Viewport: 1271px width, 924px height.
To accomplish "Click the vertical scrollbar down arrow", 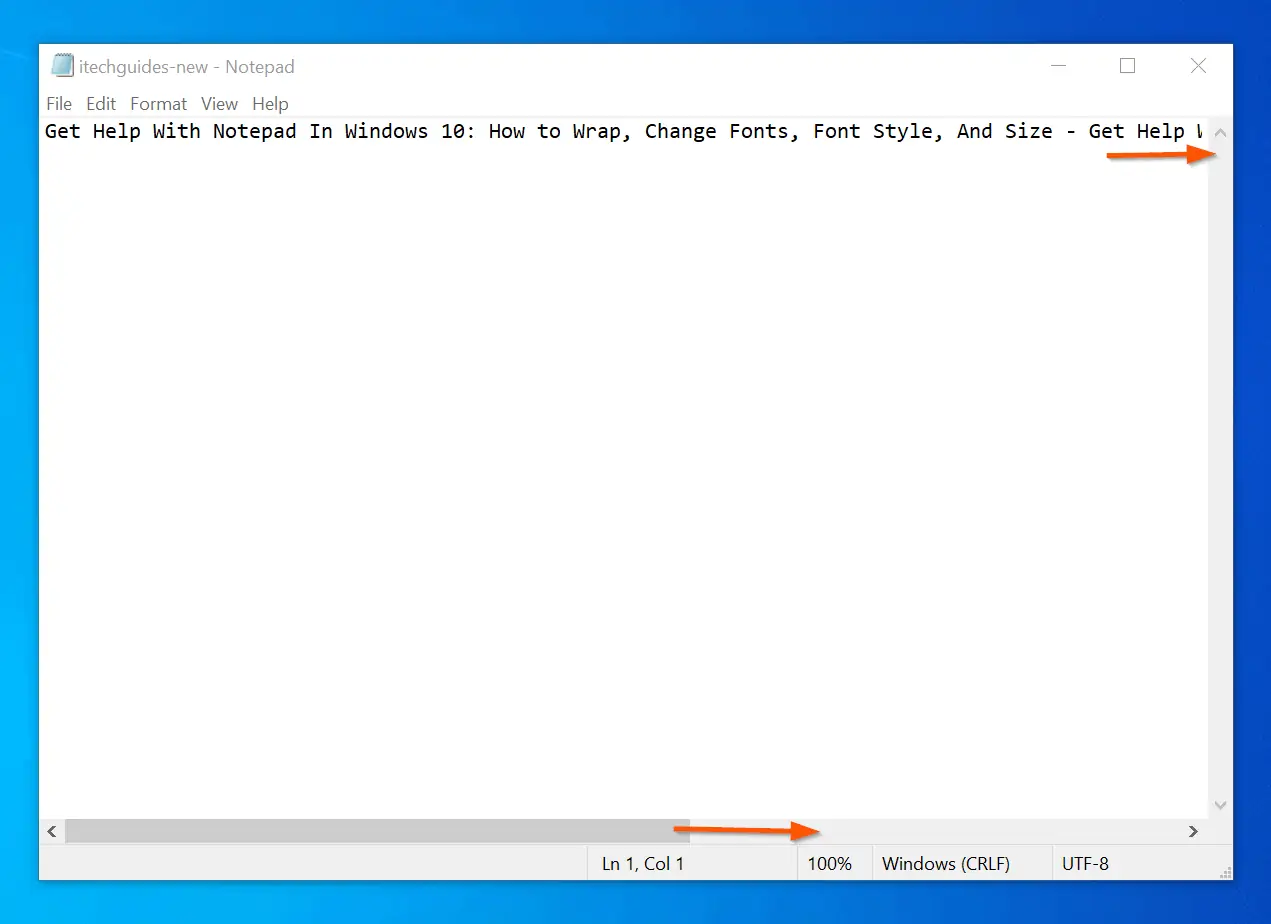I will point(1220,805).
